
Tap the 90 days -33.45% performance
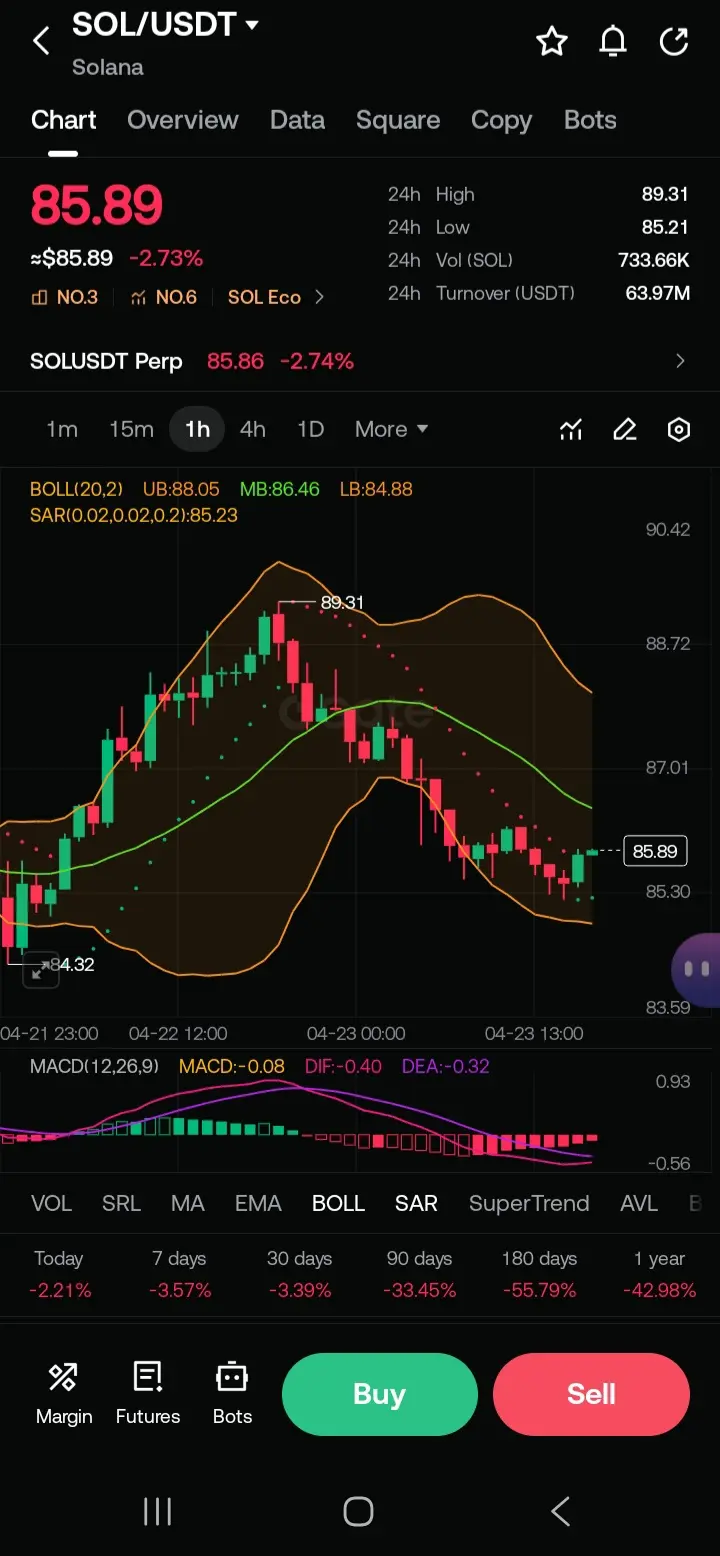point(419,1274)
